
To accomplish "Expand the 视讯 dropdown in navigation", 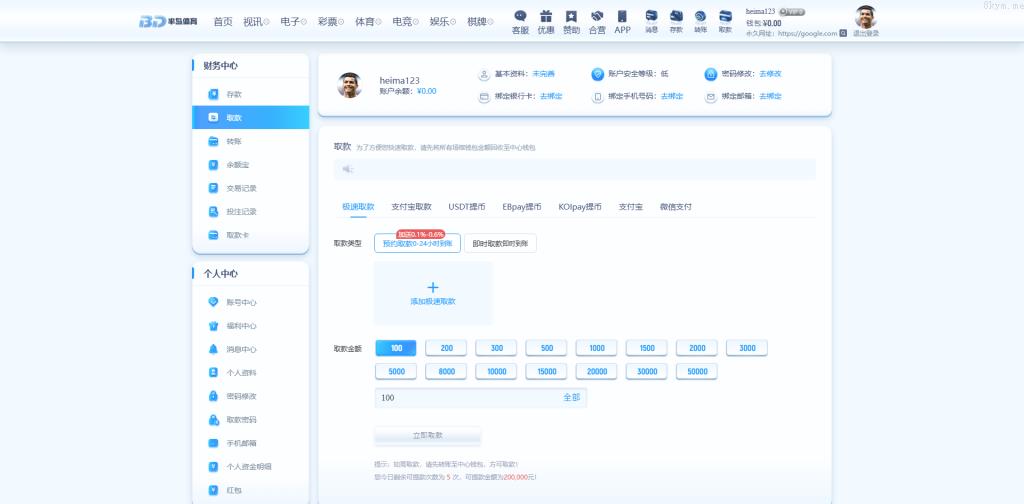I will click(x=256, y=21).
